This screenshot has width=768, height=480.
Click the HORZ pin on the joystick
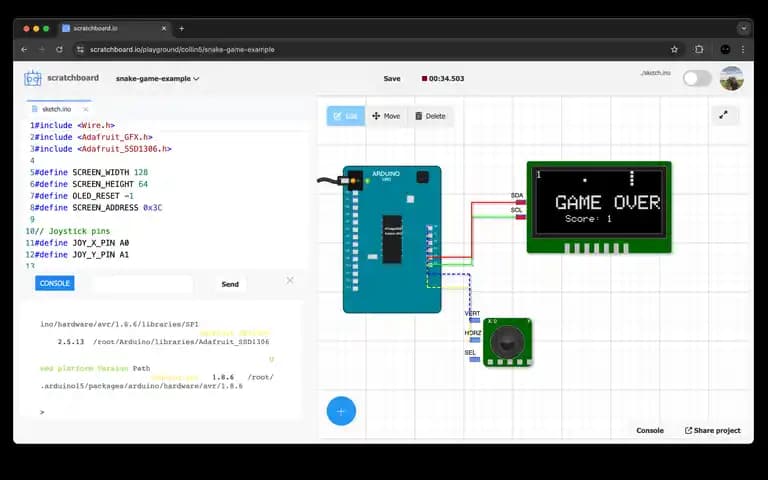[474, 339]
